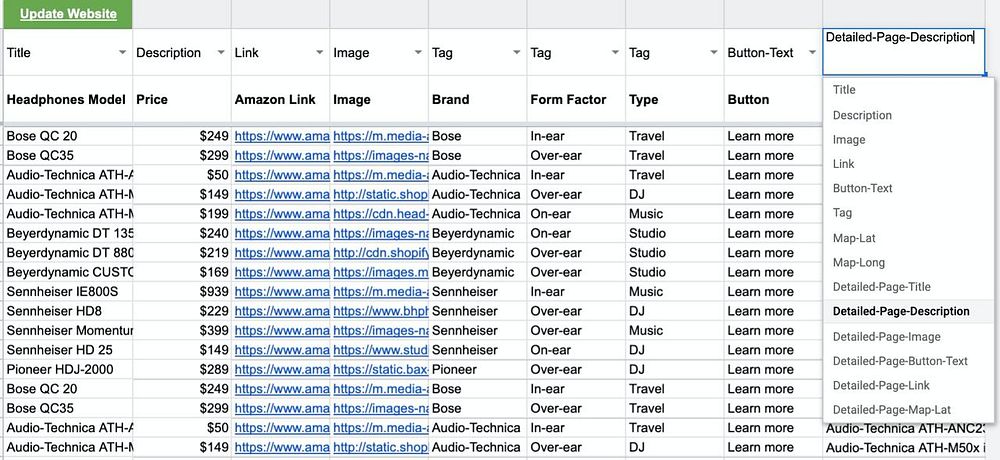Open Amazon link for Bose QC 20
Viewport: 1000px width, 460px height.
point(282,136)
